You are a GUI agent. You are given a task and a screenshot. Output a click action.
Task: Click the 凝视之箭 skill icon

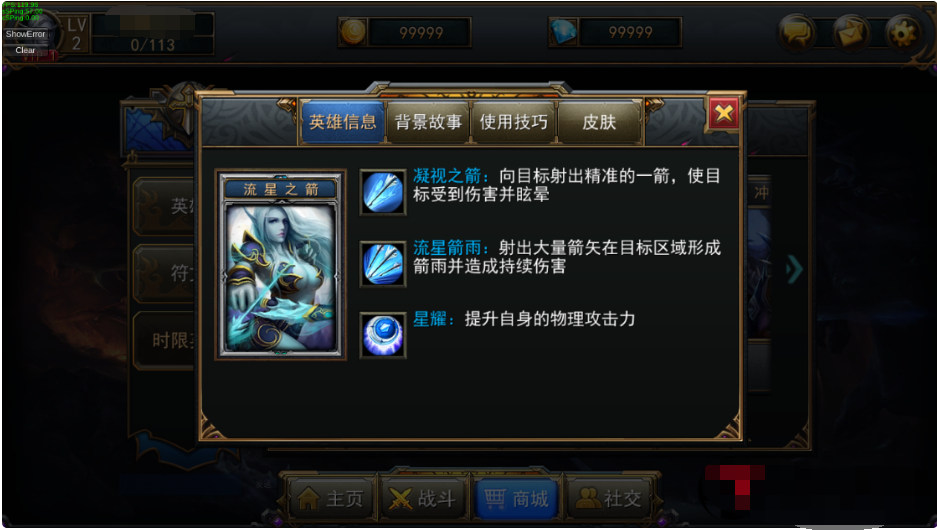click(x=382, y=192)
